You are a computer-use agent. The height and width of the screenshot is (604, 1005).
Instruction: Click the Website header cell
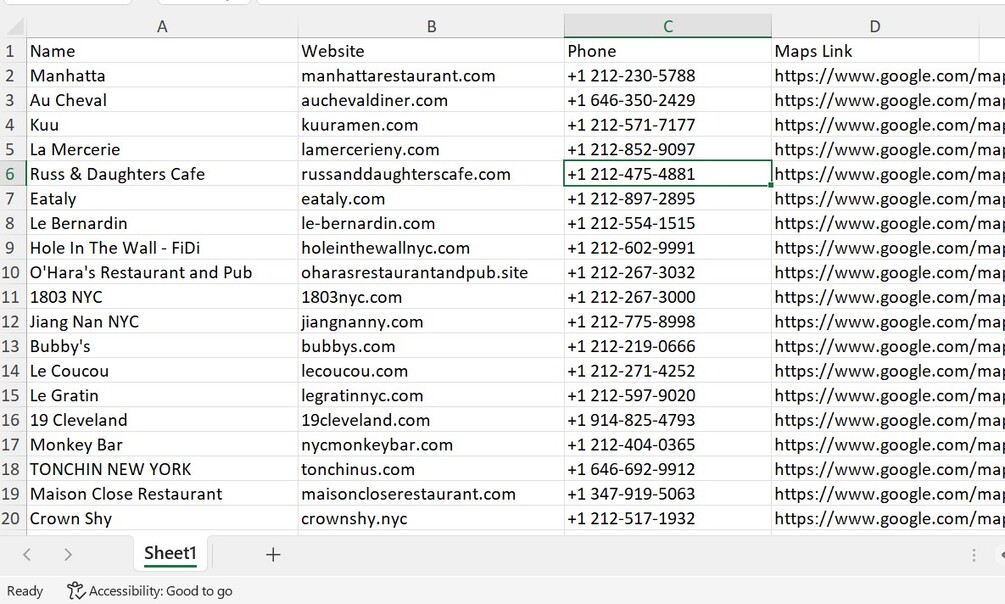[x=431, y=51]
